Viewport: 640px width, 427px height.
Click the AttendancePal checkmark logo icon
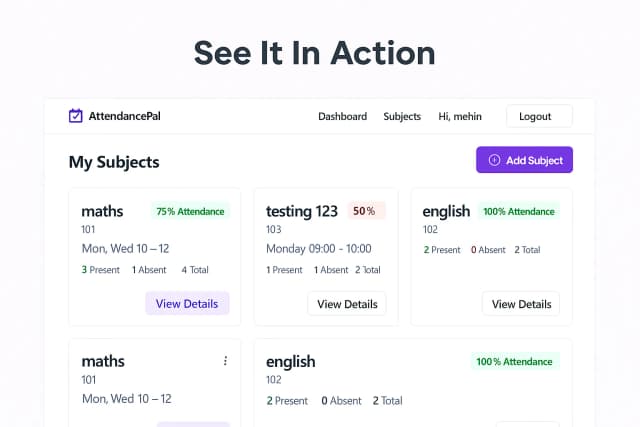pos(75,116)
